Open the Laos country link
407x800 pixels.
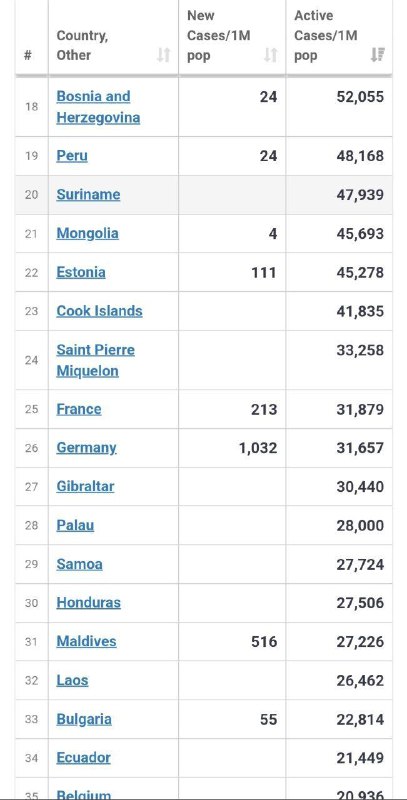coord(72,680)
